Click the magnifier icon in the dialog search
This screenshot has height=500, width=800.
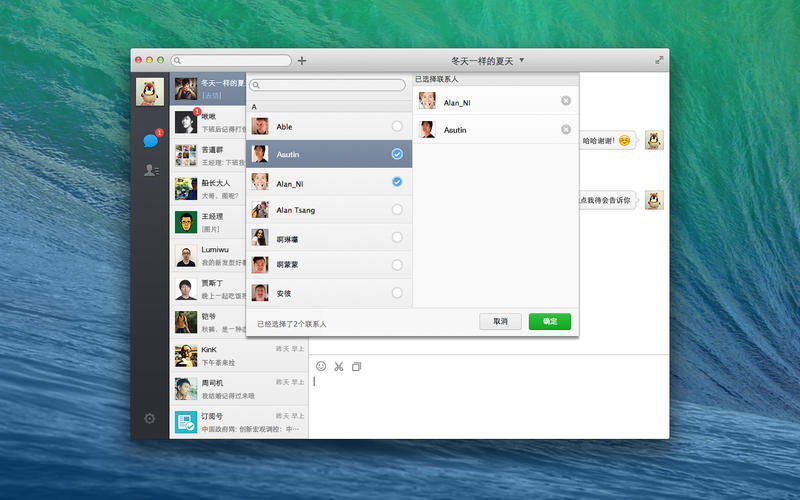[256, 85]
